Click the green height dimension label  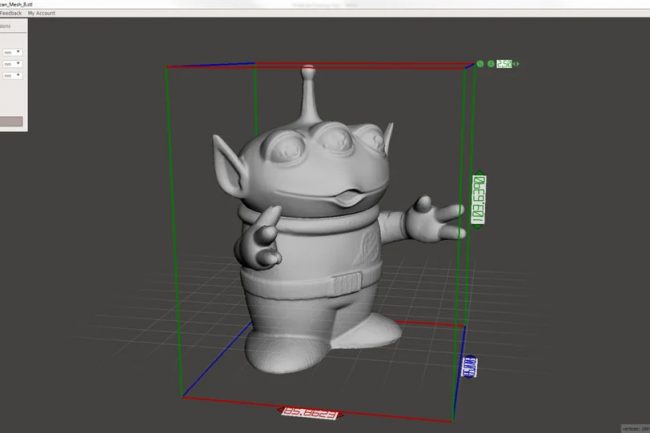point(479,200)
